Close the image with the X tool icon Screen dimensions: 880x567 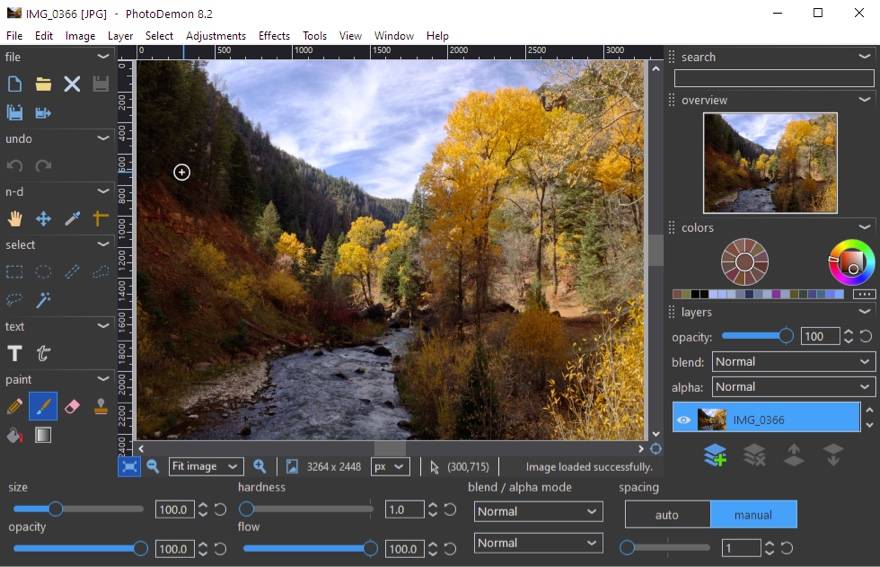pyautogui.click(x=72, y=84)
